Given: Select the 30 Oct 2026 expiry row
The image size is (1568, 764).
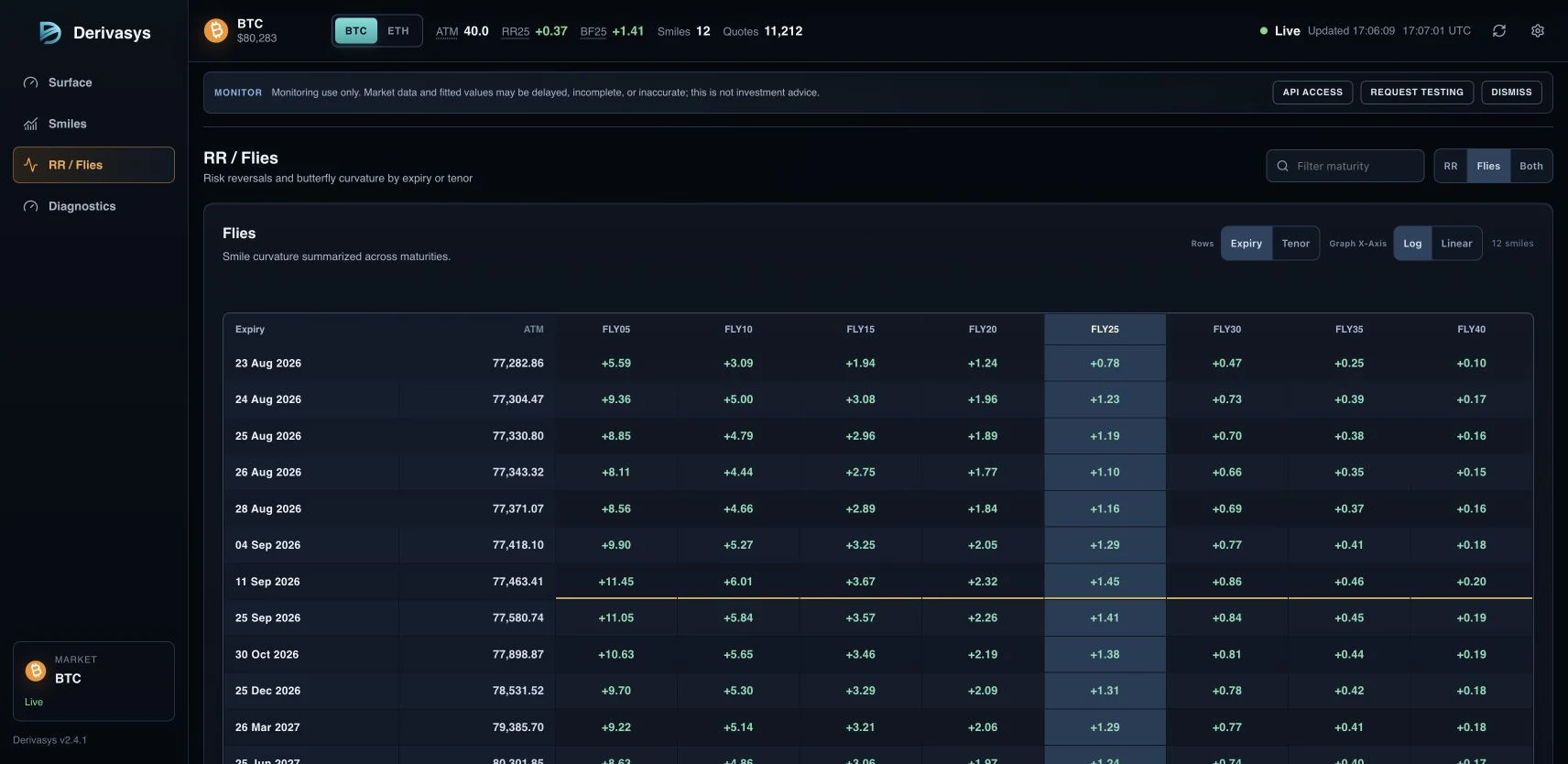Looking at the screenshot, I should pyautogui.click(x=877, y=654).
